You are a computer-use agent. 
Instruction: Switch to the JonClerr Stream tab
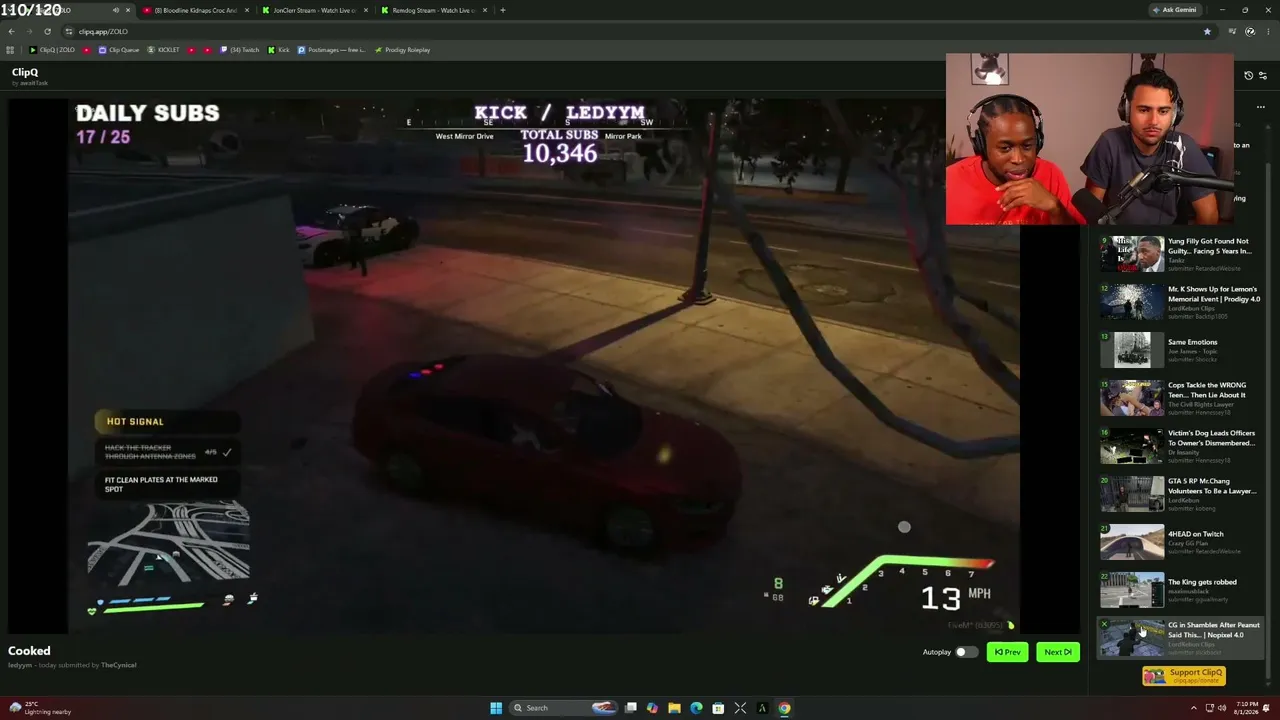click(314, 10)
